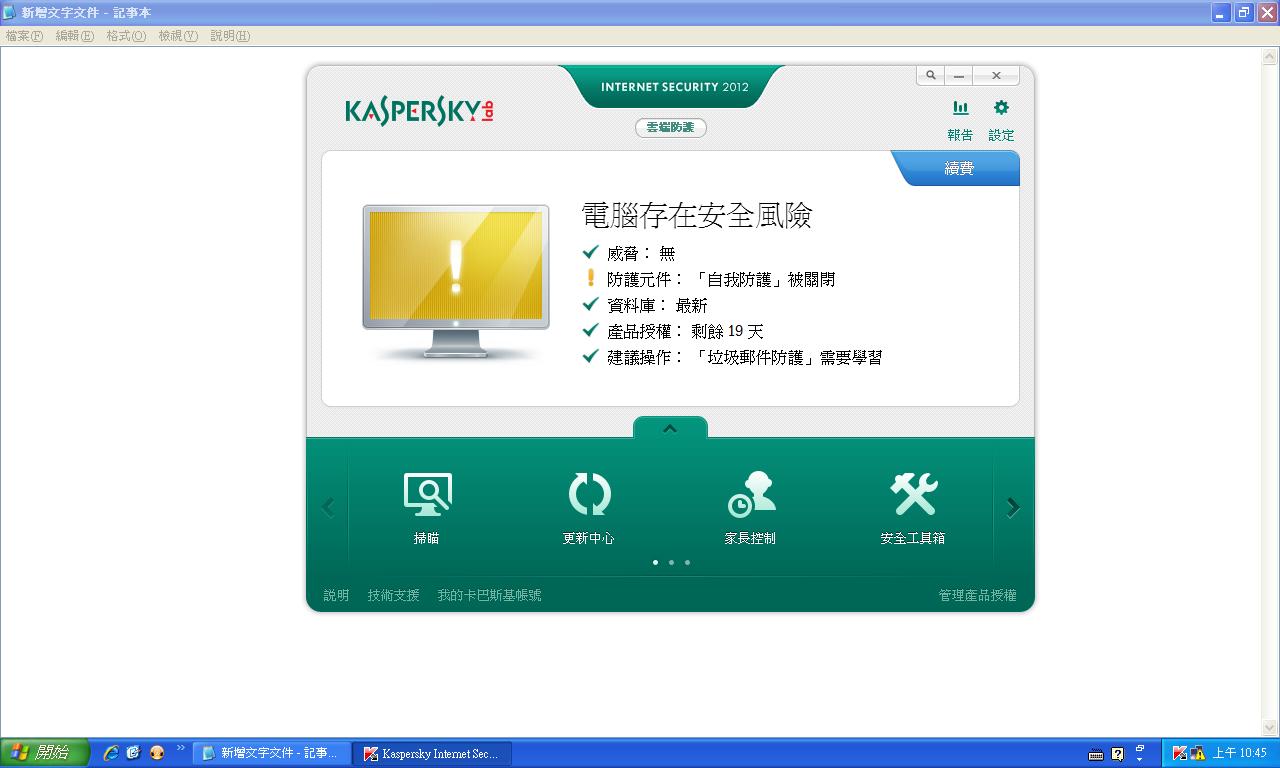Image resolution: width=1280 pixels, height=768 pixels.
Task: Launch Firefox from the quick launch bar
Action: (156, 753)
